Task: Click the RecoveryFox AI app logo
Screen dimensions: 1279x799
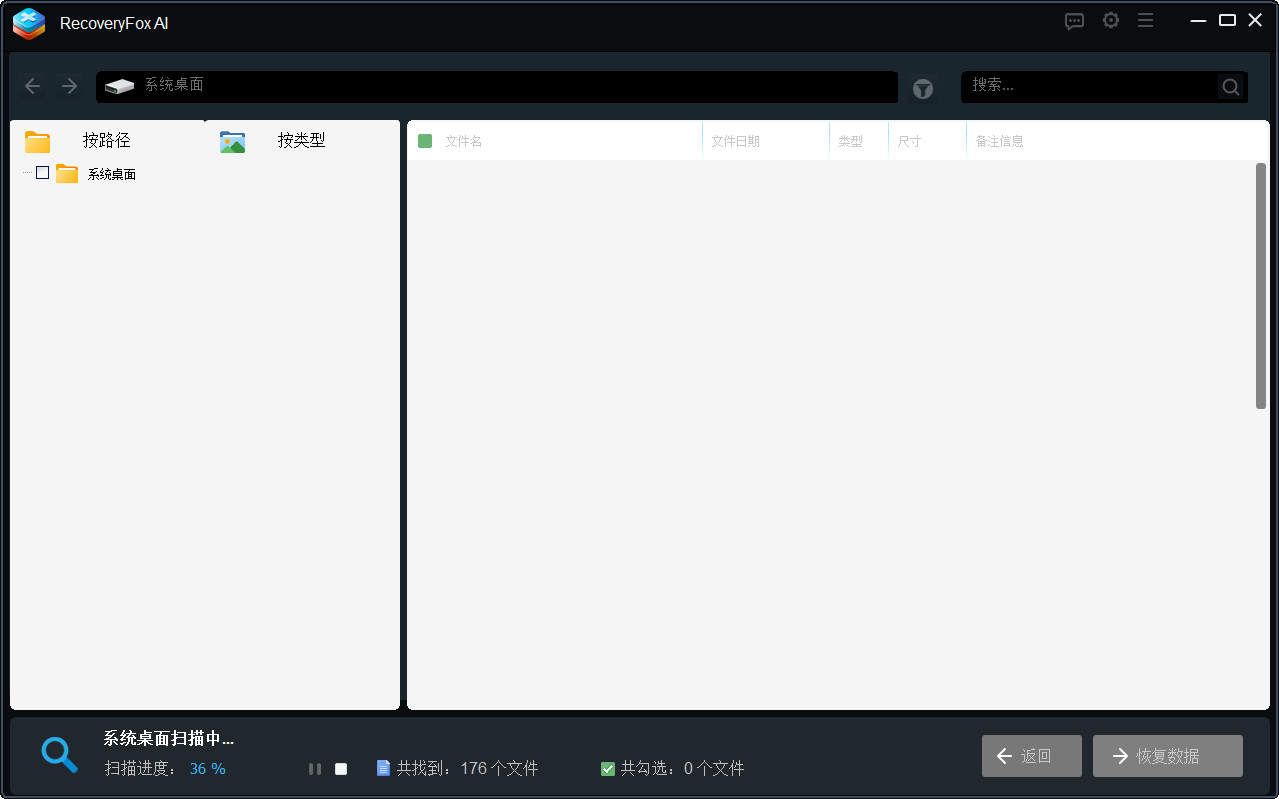Action: click(x=28, y=24)
